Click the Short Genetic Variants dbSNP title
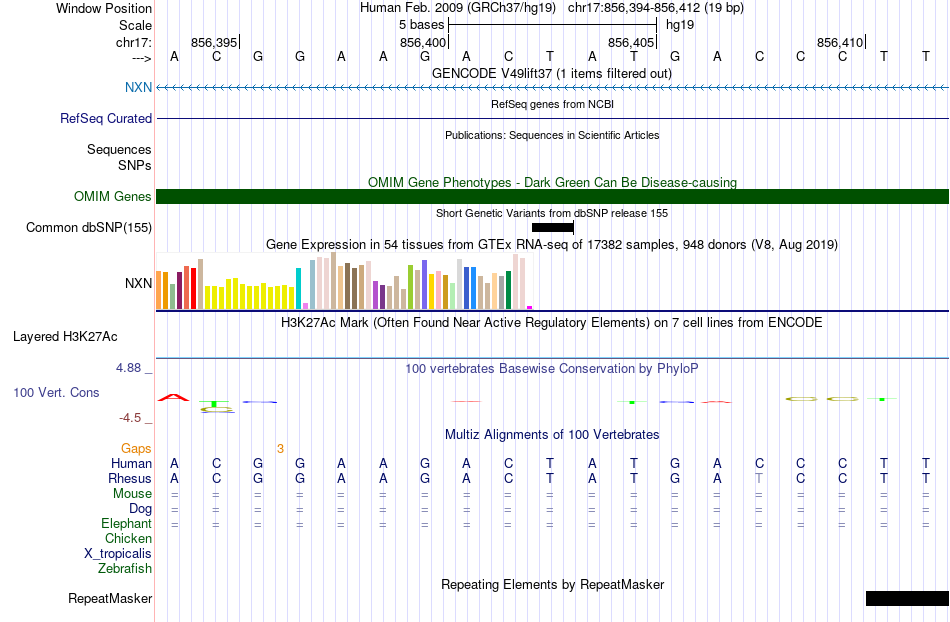 coord(552,213)
